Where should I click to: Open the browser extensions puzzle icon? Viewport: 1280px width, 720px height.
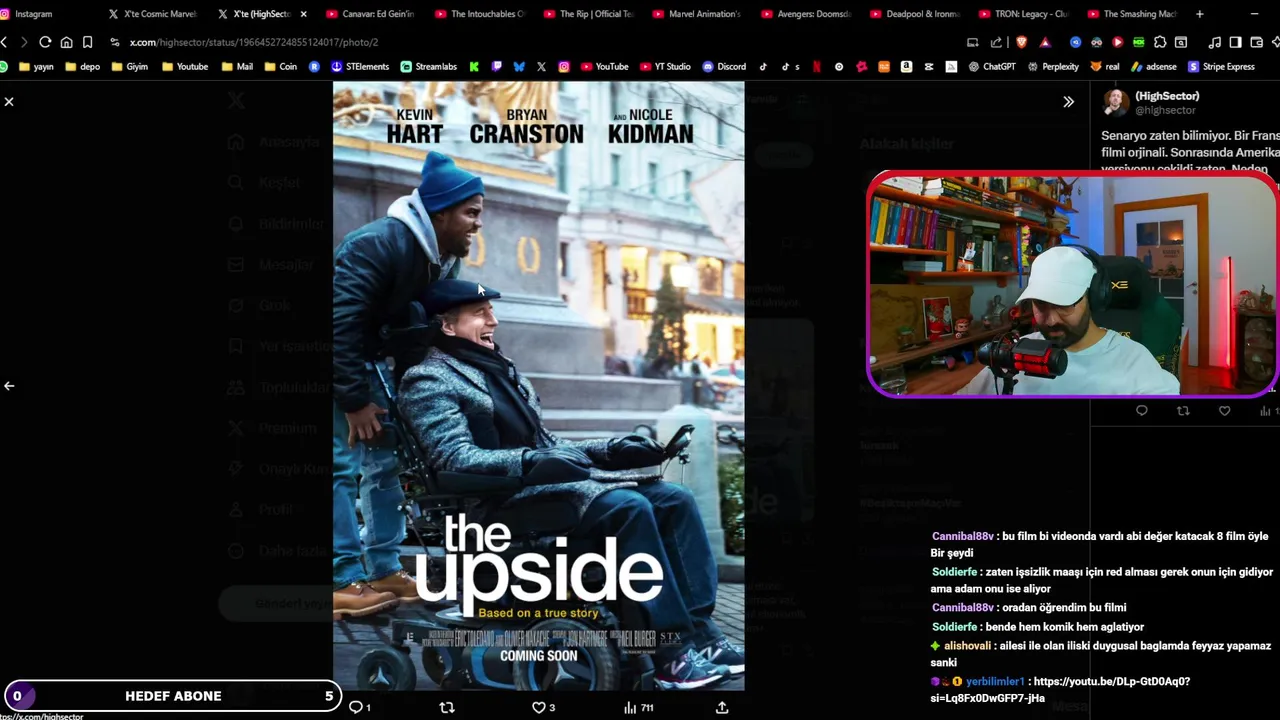(1160, 42)
